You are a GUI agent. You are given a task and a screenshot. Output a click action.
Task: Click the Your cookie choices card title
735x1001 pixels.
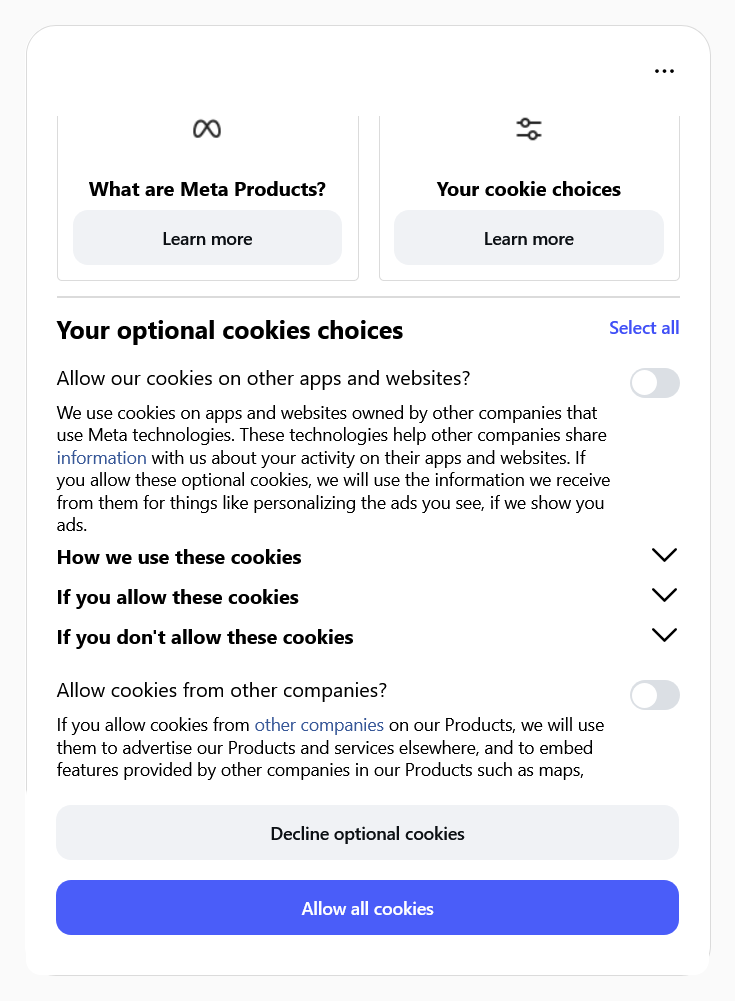click(x=528, y=189)
